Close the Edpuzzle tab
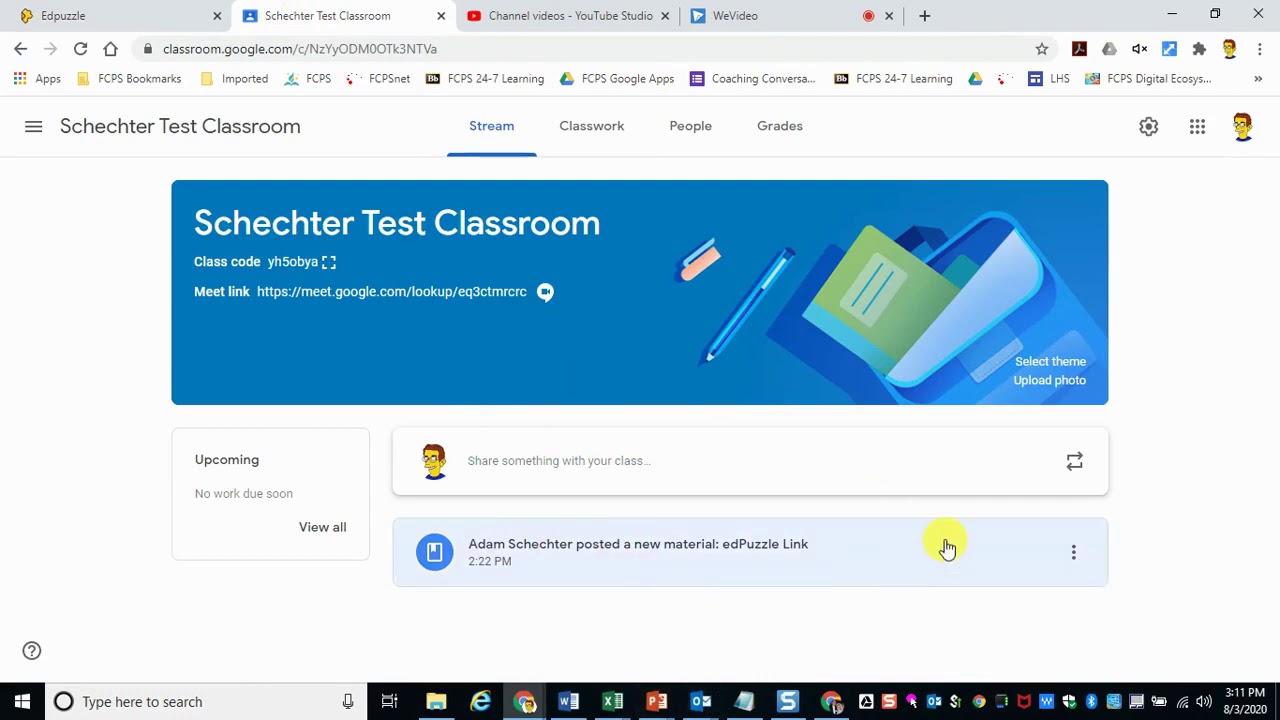 pyautogui.click(x=217, y=16)
